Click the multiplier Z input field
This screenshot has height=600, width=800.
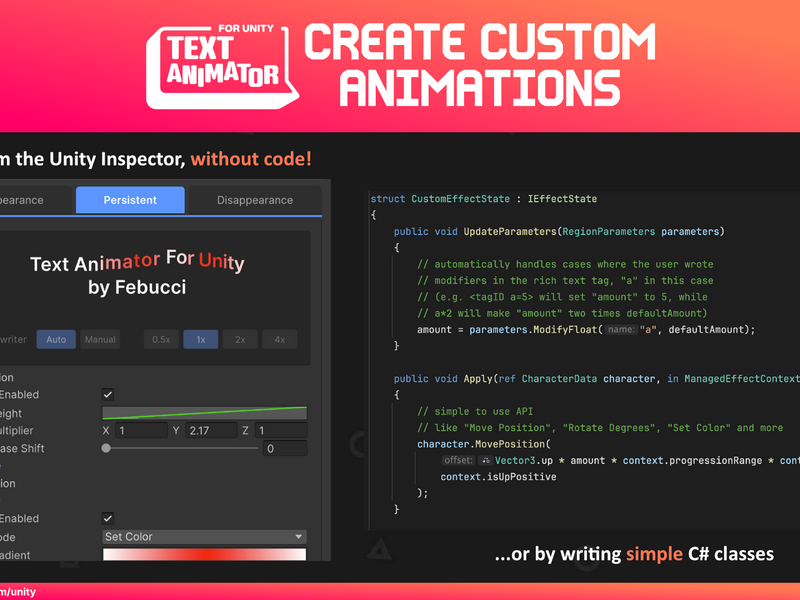(281, 431)
